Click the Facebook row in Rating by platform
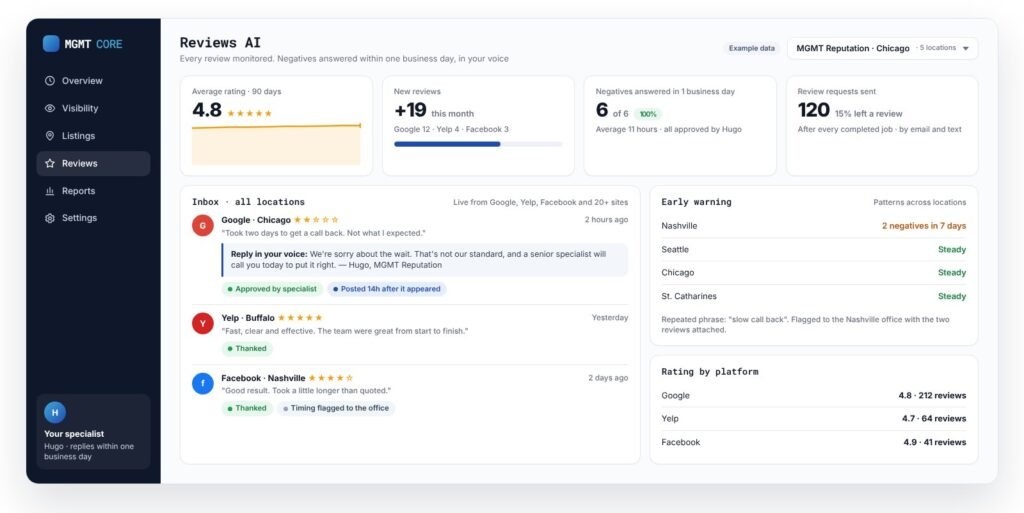Viewport: 1024px width, 513px height. tap(814, 443)
